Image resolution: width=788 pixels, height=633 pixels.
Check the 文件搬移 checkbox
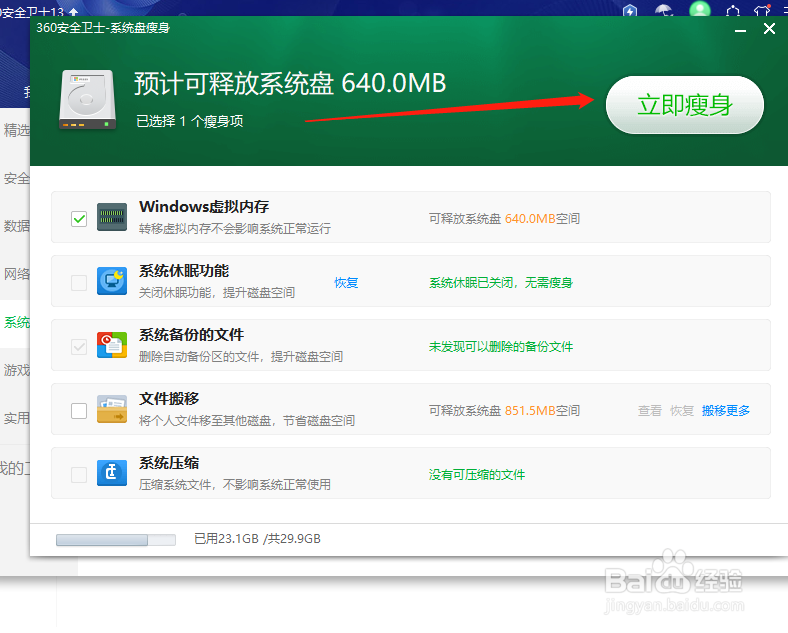pos(79,410)
